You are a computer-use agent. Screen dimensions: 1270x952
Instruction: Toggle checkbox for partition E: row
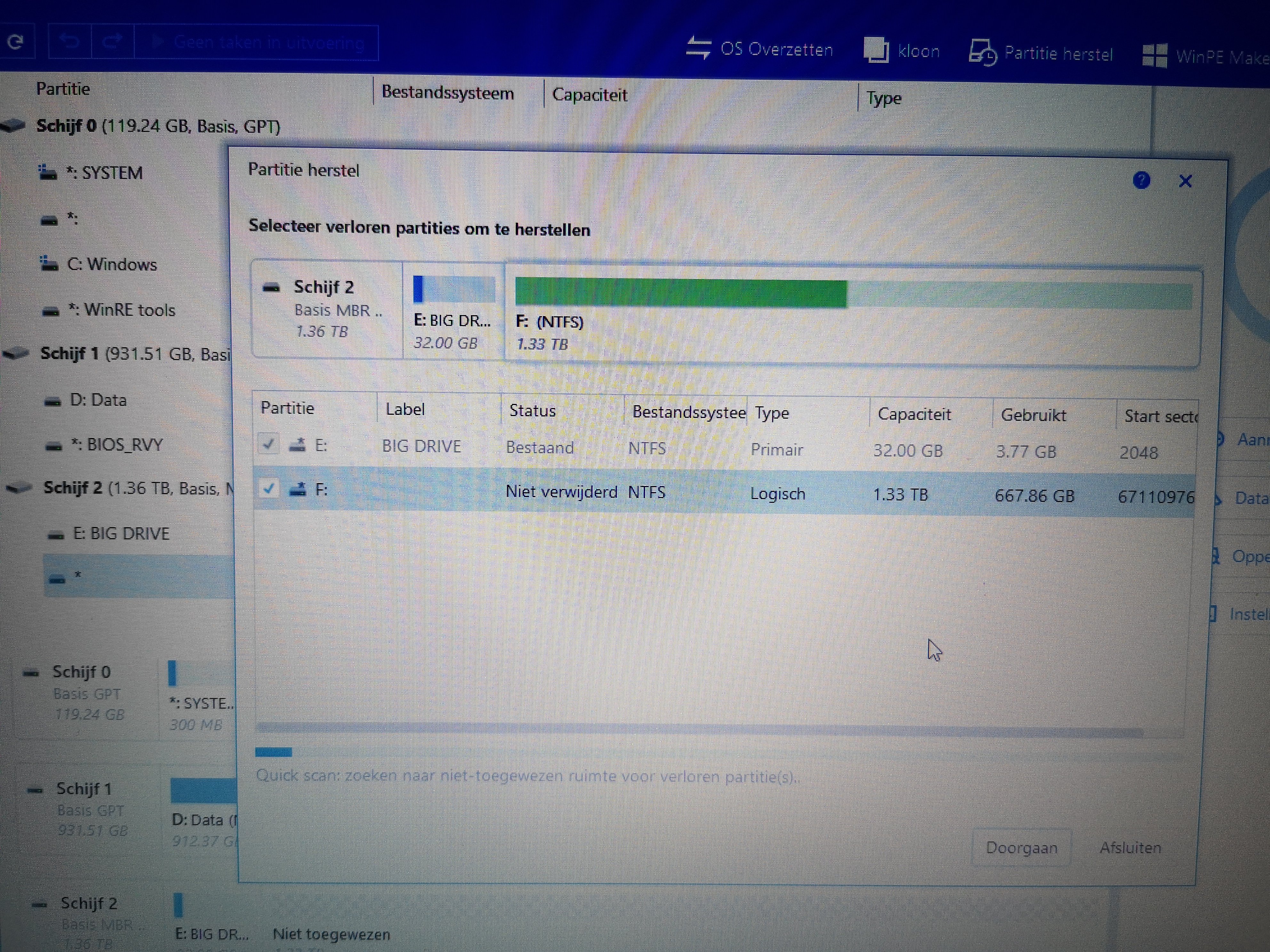click(268, 444)
